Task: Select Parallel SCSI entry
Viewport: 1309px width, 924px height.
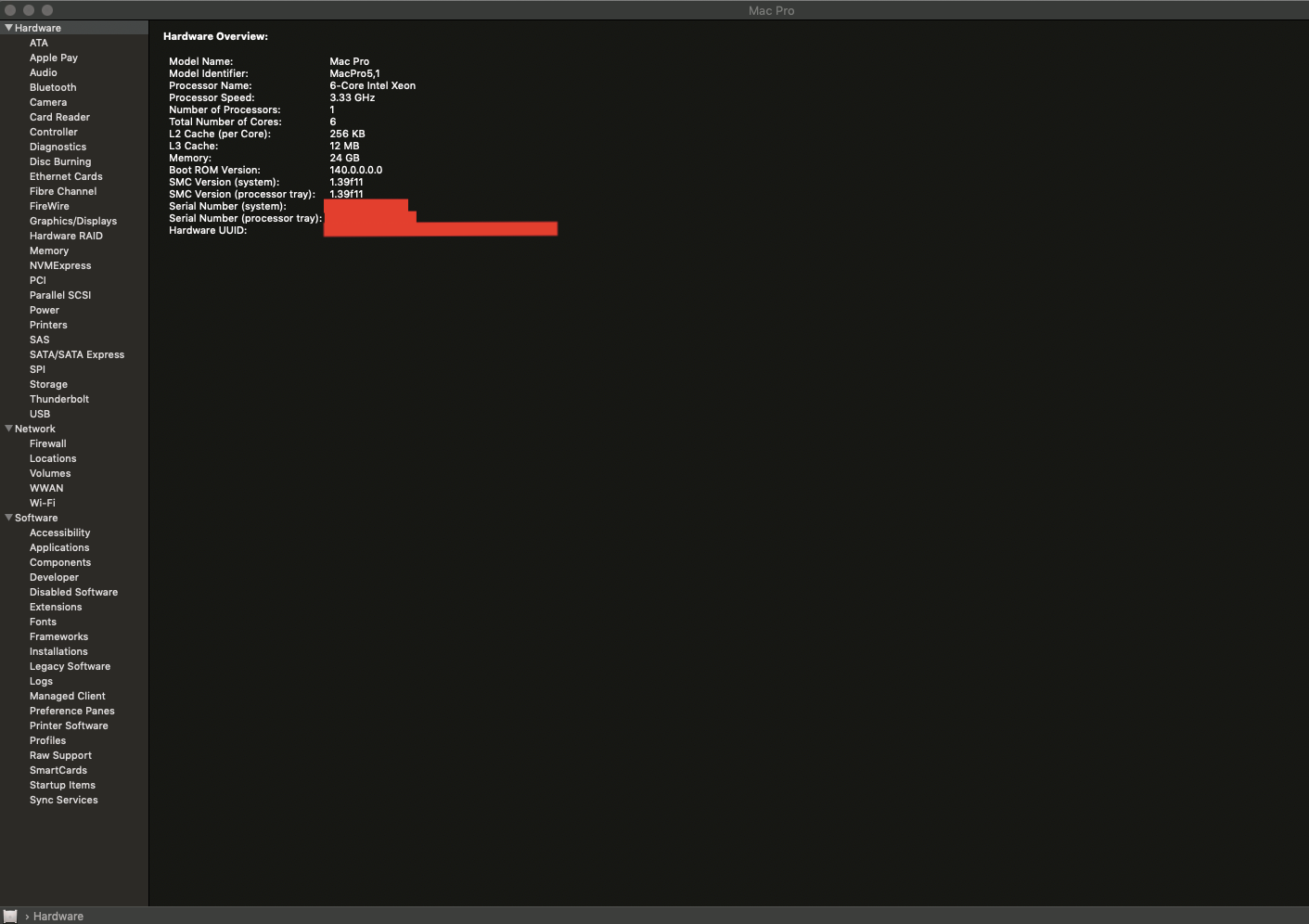Action: point(60,295)
